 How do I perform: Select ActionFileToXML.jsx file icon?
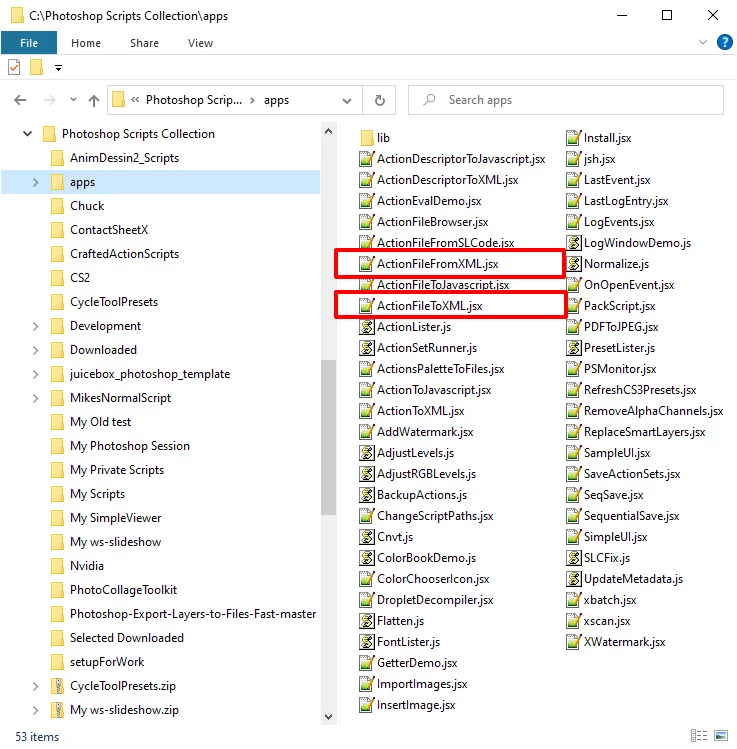366,306
